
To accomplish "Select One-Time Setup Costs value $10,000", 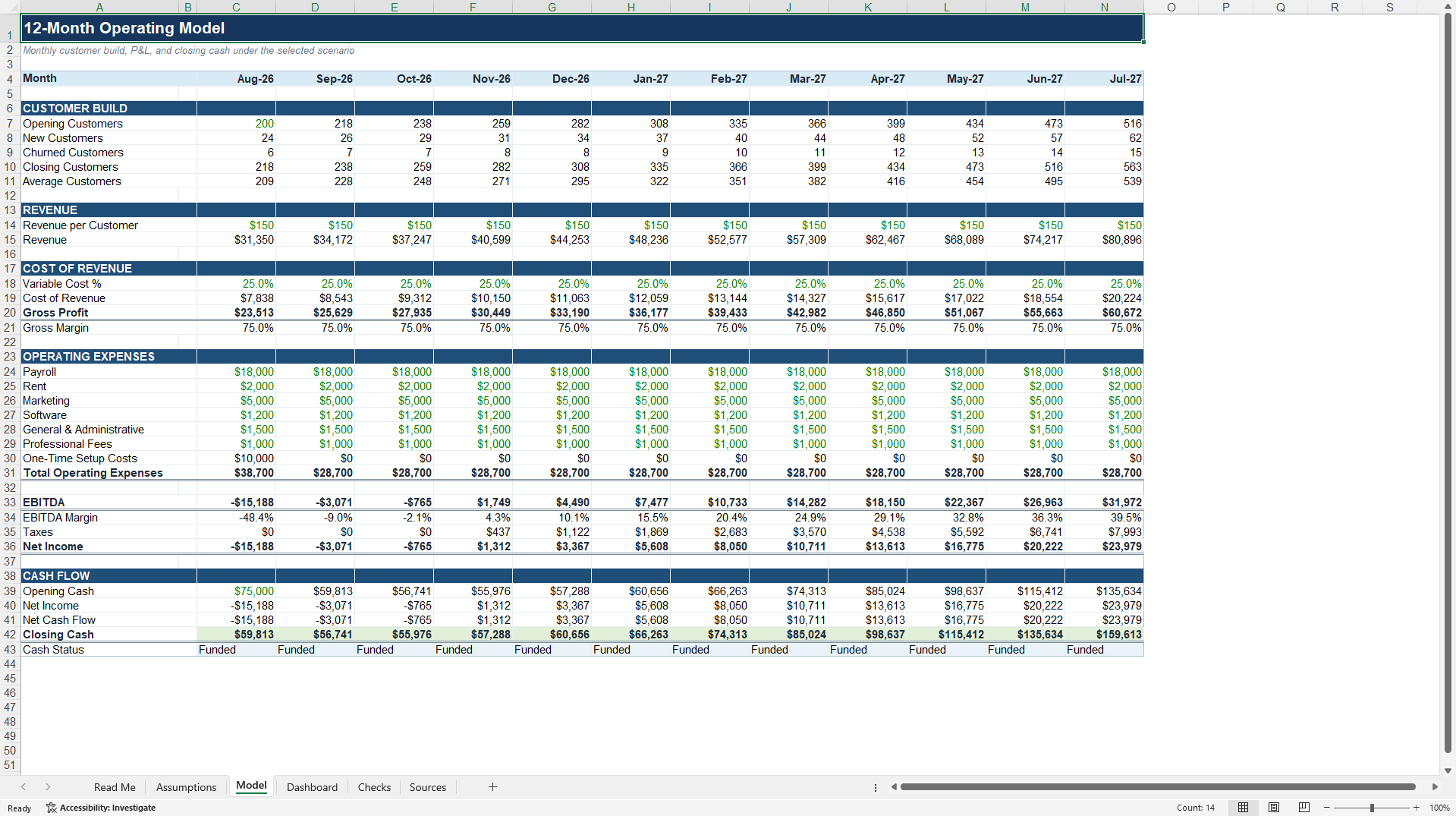I will pyautogui.click(x=237, y=458).
